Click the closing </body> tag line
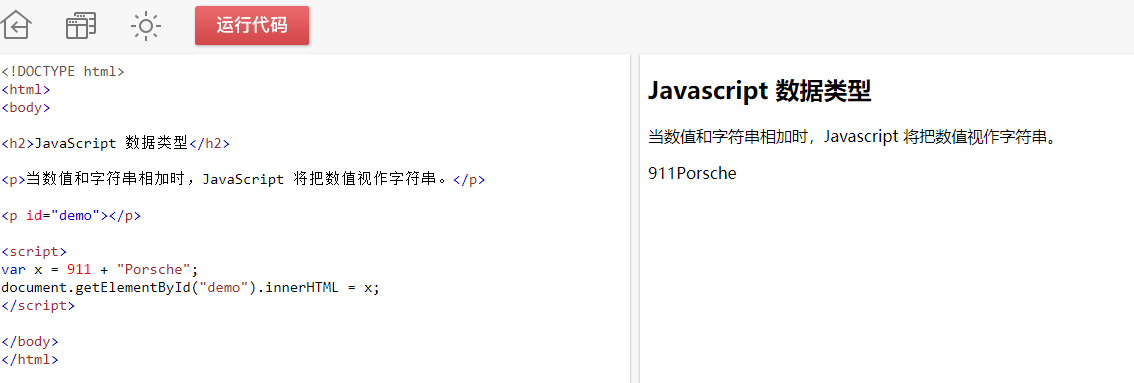Screen dimensions: 1134x383 coord(30,341)
